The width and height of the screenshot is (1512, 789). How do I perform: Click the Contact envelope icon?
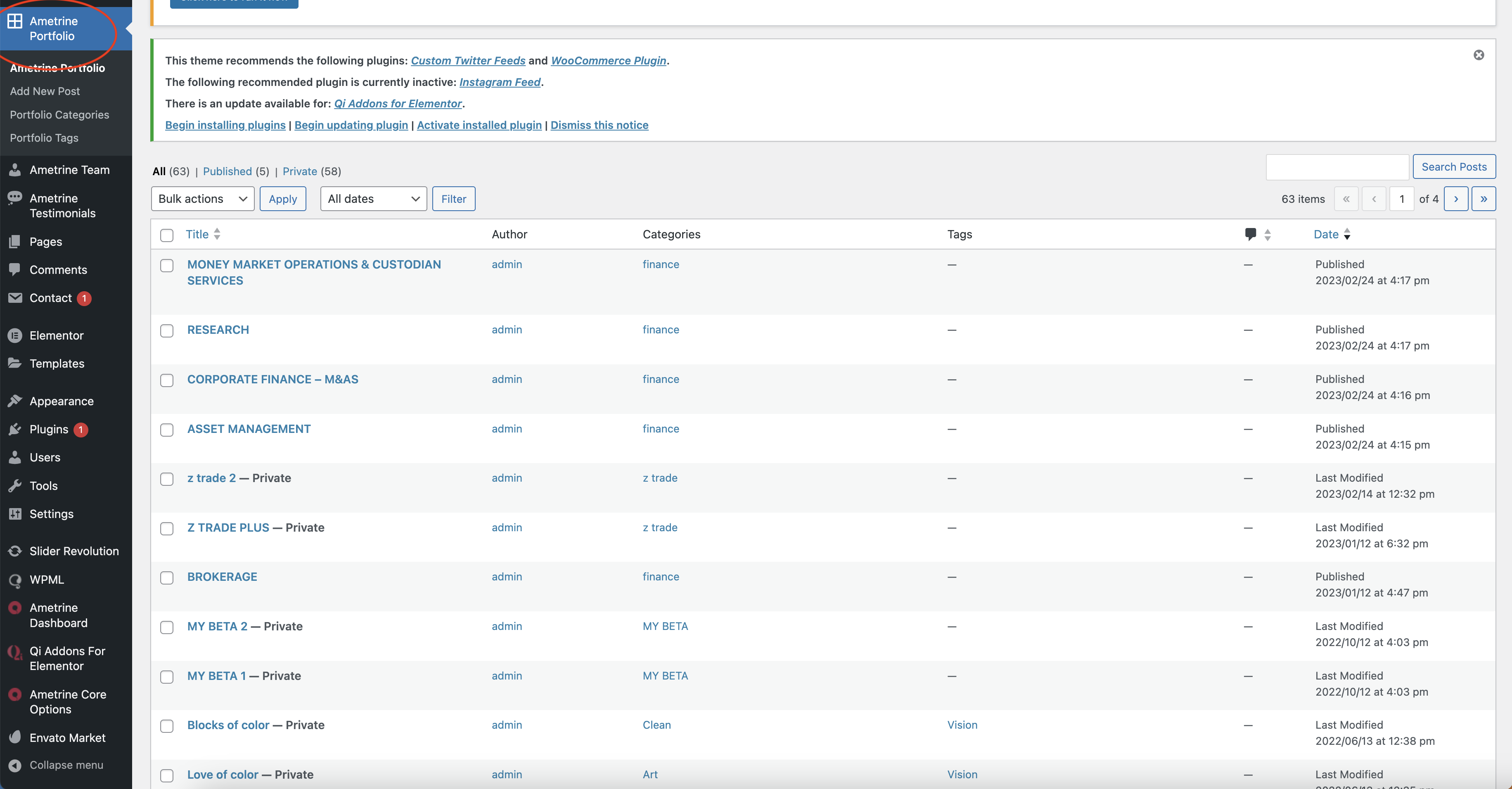(x=15, y=298)
